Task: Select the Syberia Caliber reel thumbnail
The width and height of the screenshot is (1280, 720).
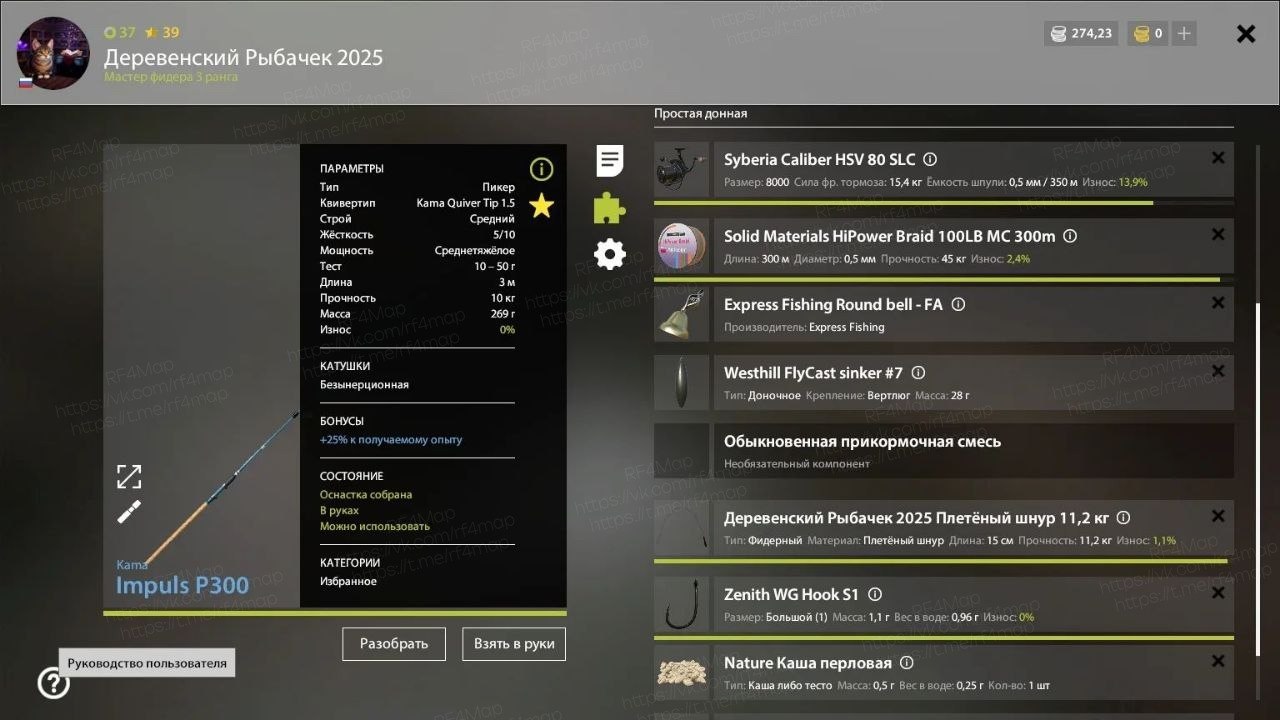Action: (x=681, y=170)
